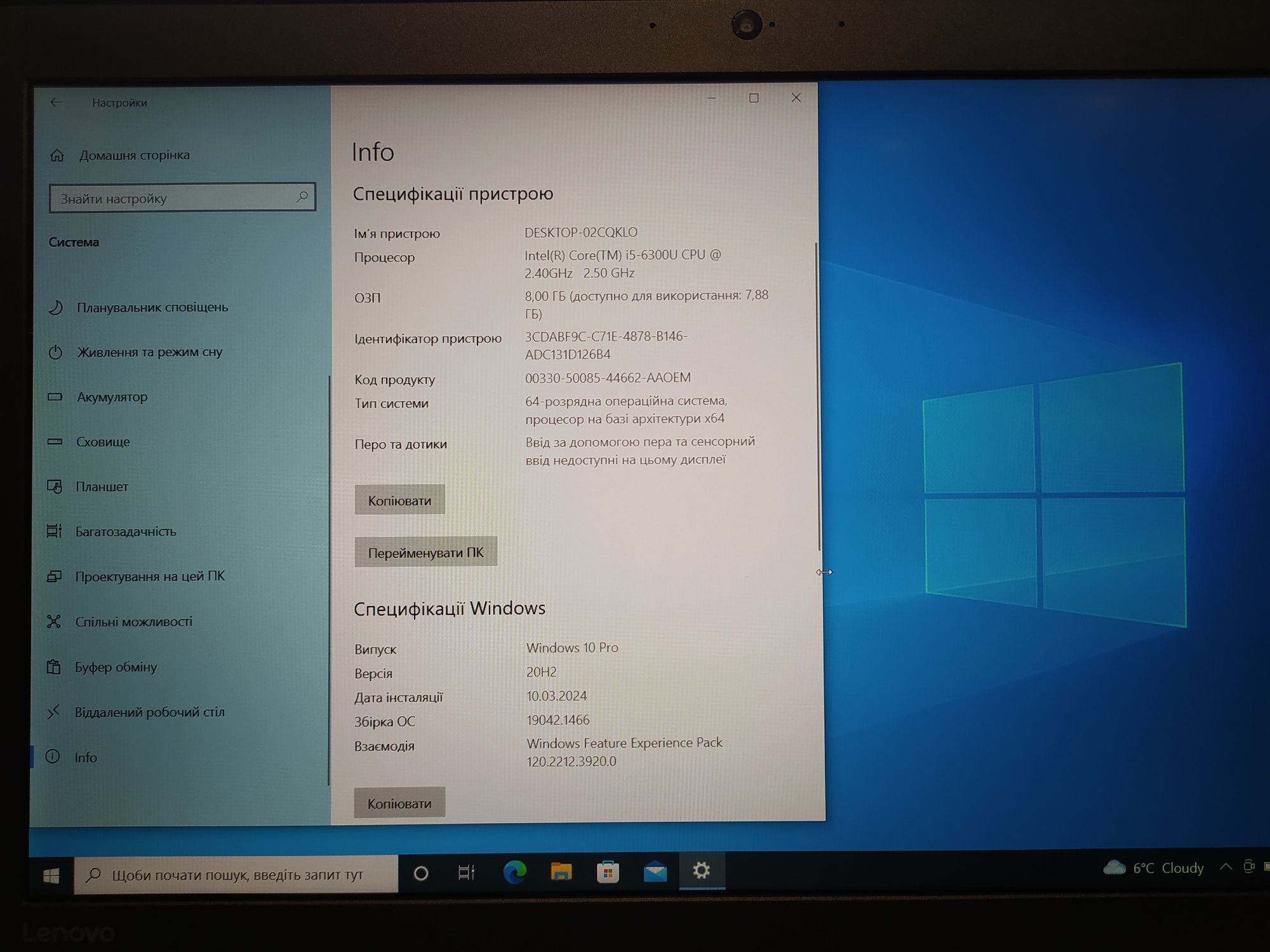Viewport: 1270px width, 952px height.
Task: Click the Знайти настройку search field
Action: pyautogui.click(x=182, y=198)
